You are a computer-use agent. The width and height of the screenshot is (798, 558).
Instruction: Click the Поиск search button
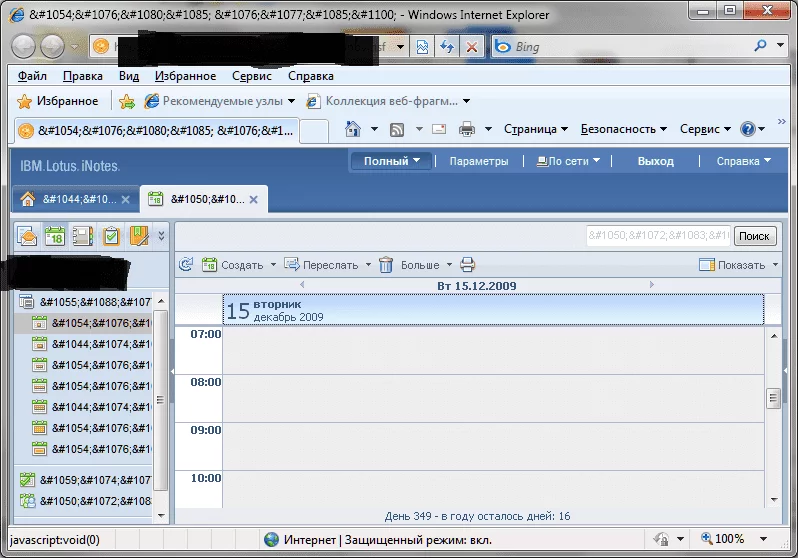pos(755,236)
